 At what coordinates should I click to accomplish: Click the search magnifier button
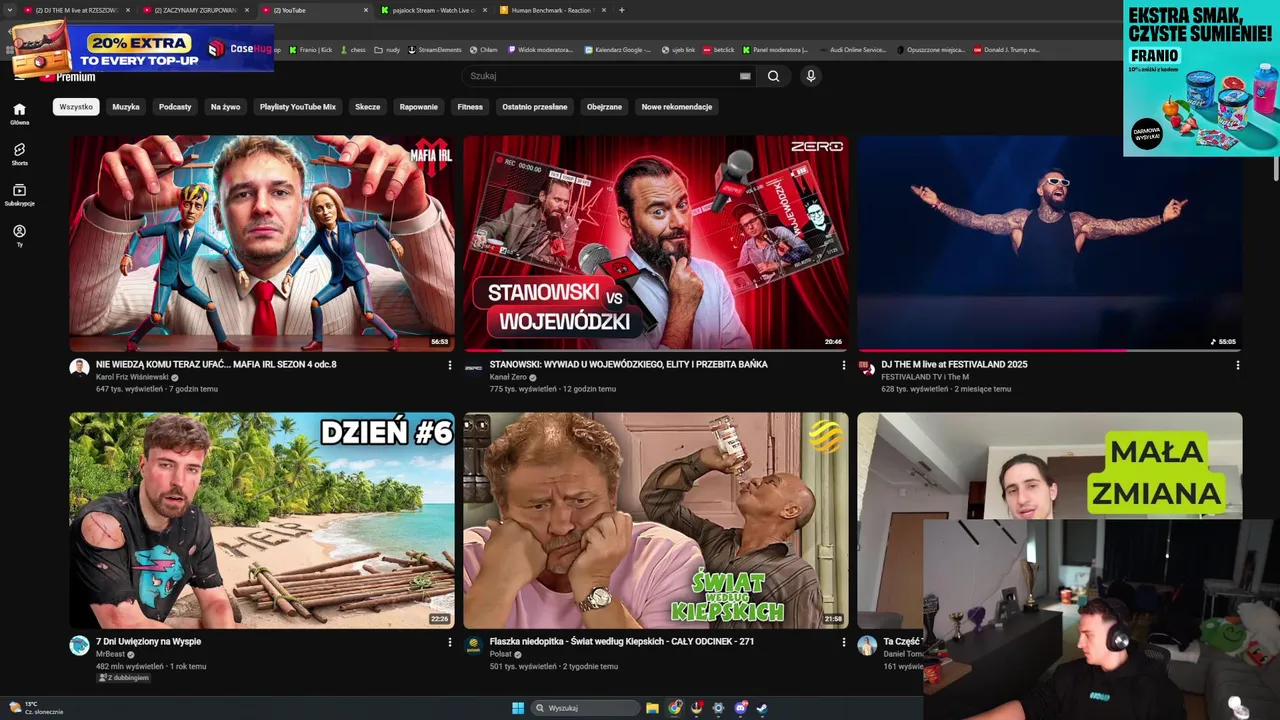coord(773,76)
